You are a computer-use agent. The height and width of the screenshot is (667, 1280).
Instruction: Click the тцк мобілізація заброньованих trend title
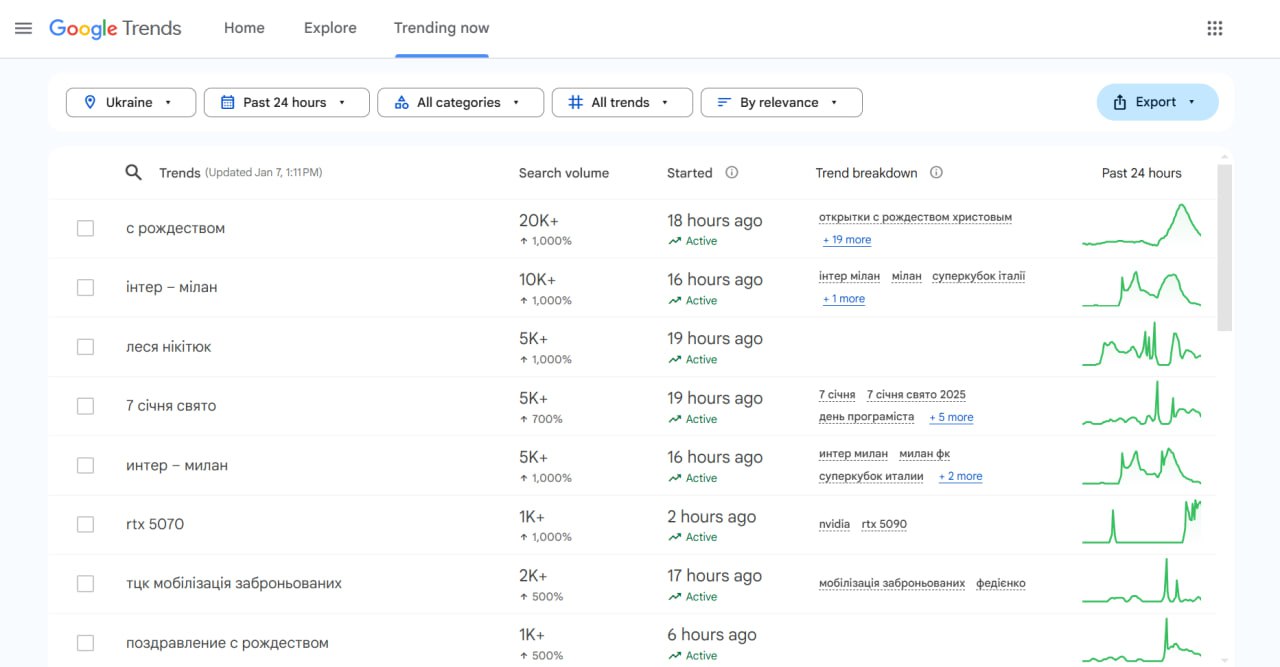tap(234, 583)
